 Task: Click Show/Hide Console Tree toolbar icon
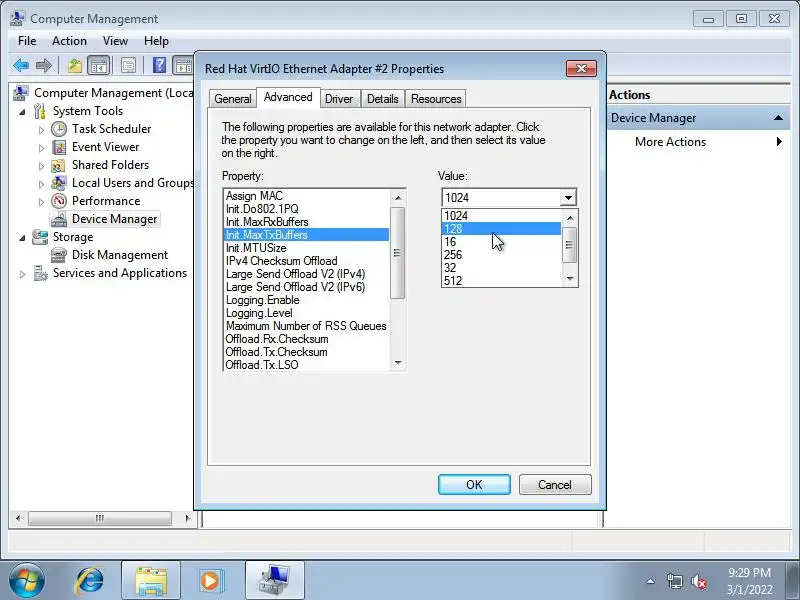(x=99, y=65)
